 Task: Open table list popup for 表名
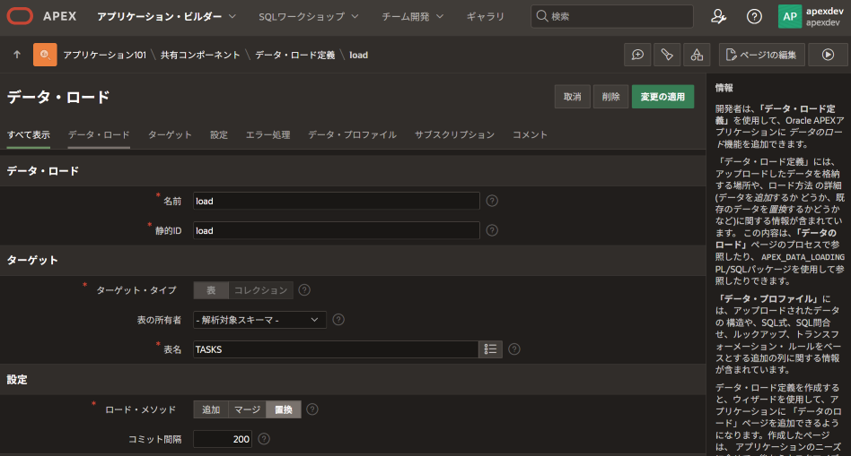[x=490, y=349]
